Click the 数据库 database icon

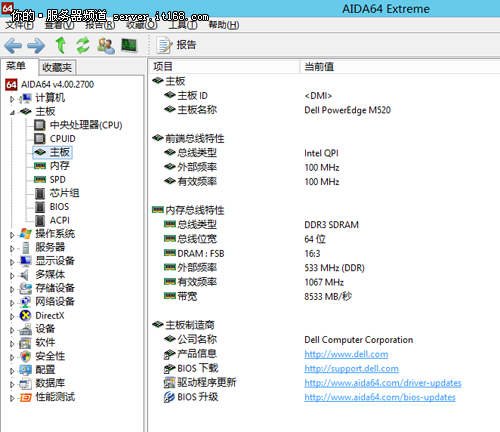point(26,384)
